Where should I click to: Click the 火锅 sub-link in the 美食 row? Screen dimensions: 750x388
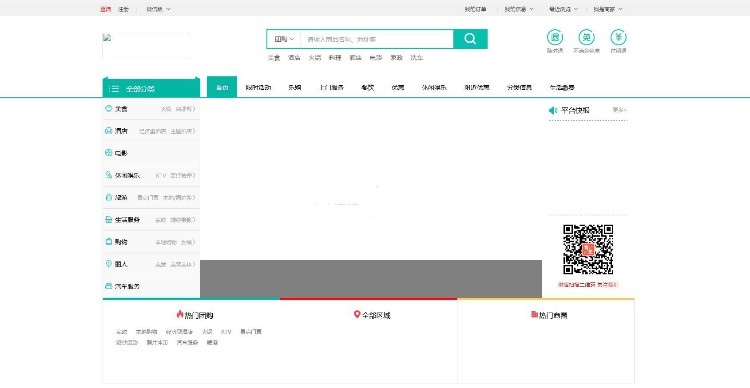[x=165, y=109]
